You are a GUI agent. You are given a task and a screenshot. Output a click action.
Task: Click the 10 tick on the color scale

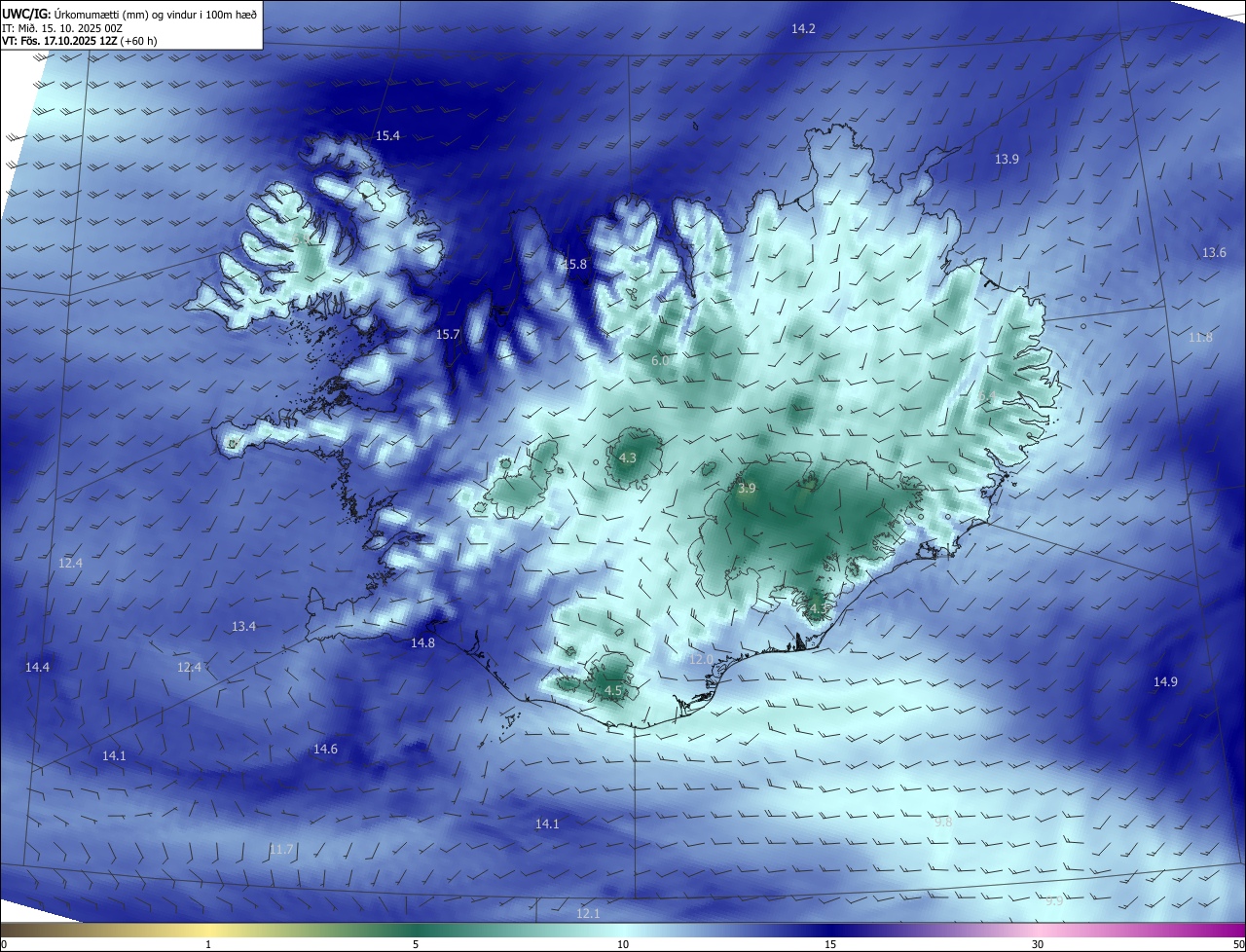(623, 944)
